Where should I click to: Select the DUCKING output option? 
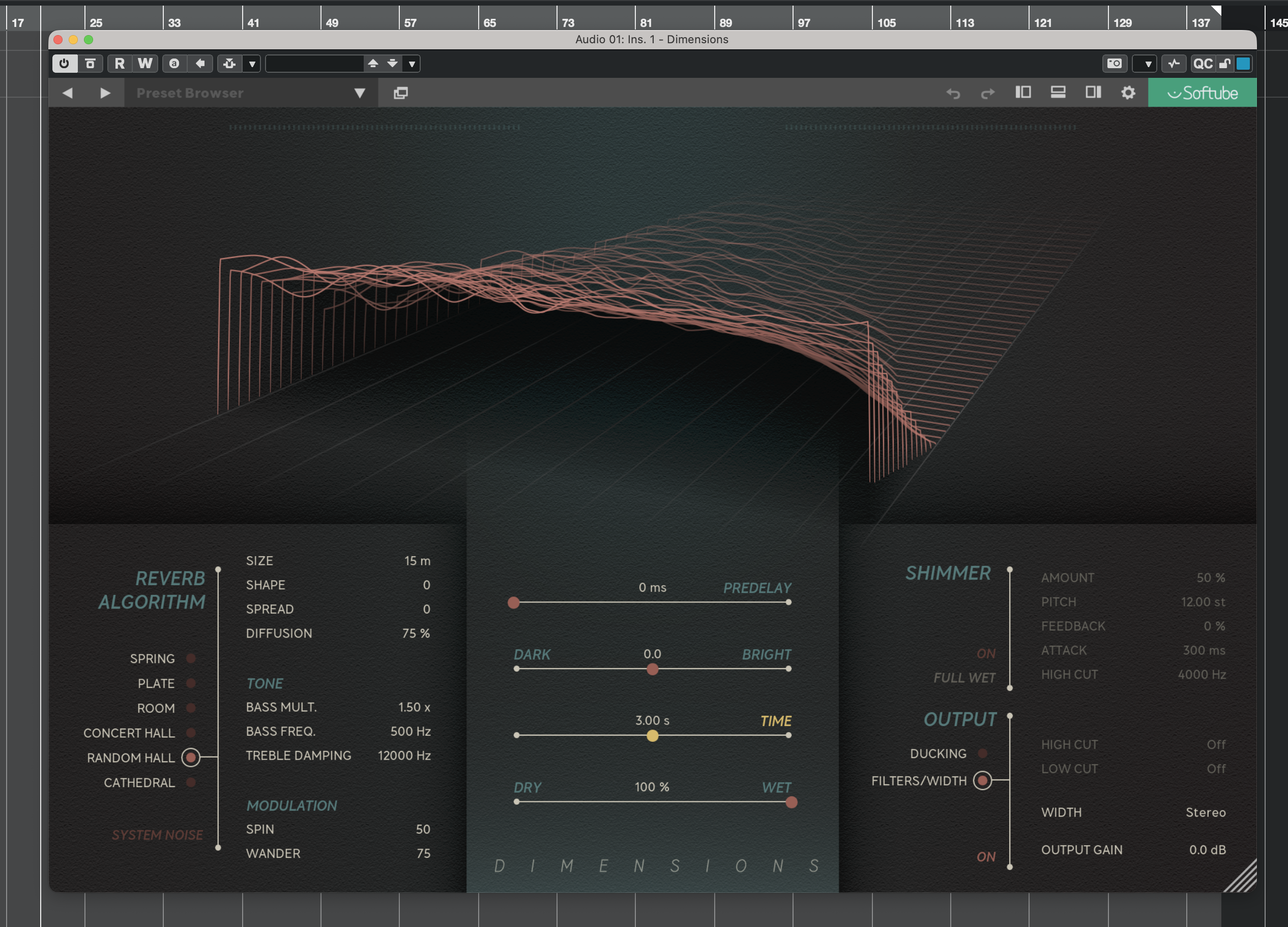(x=982, y=753)
